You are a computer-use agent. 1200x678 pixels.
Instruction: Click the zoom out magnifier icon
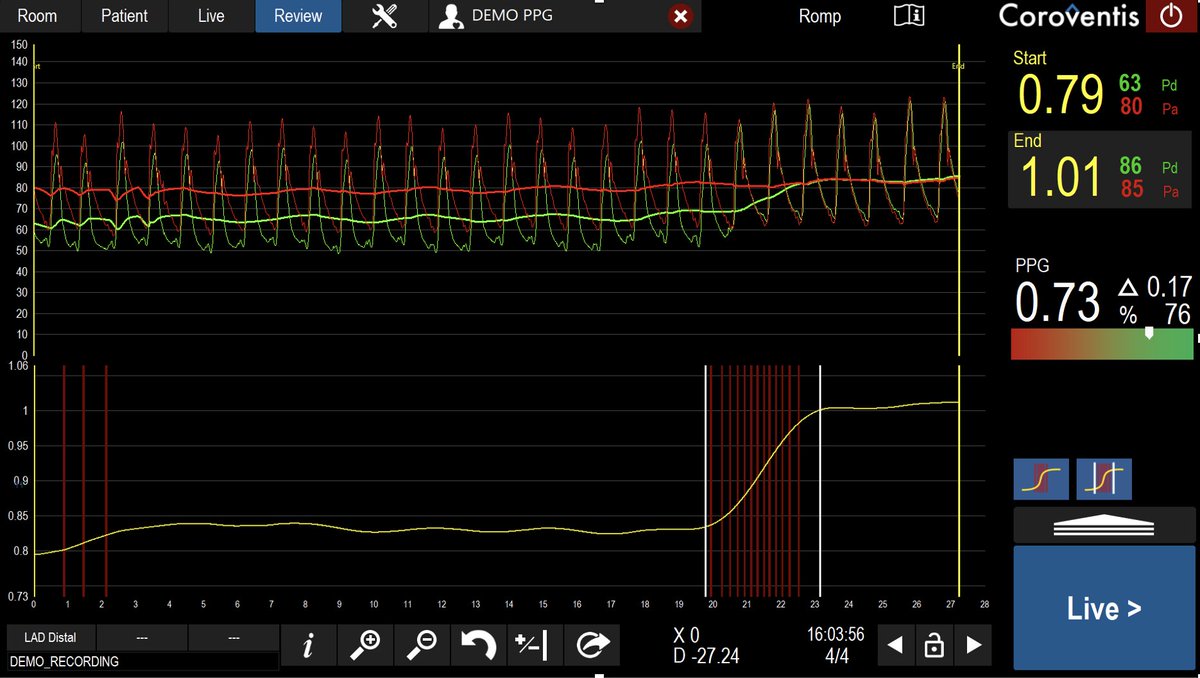tap(422, 646)
